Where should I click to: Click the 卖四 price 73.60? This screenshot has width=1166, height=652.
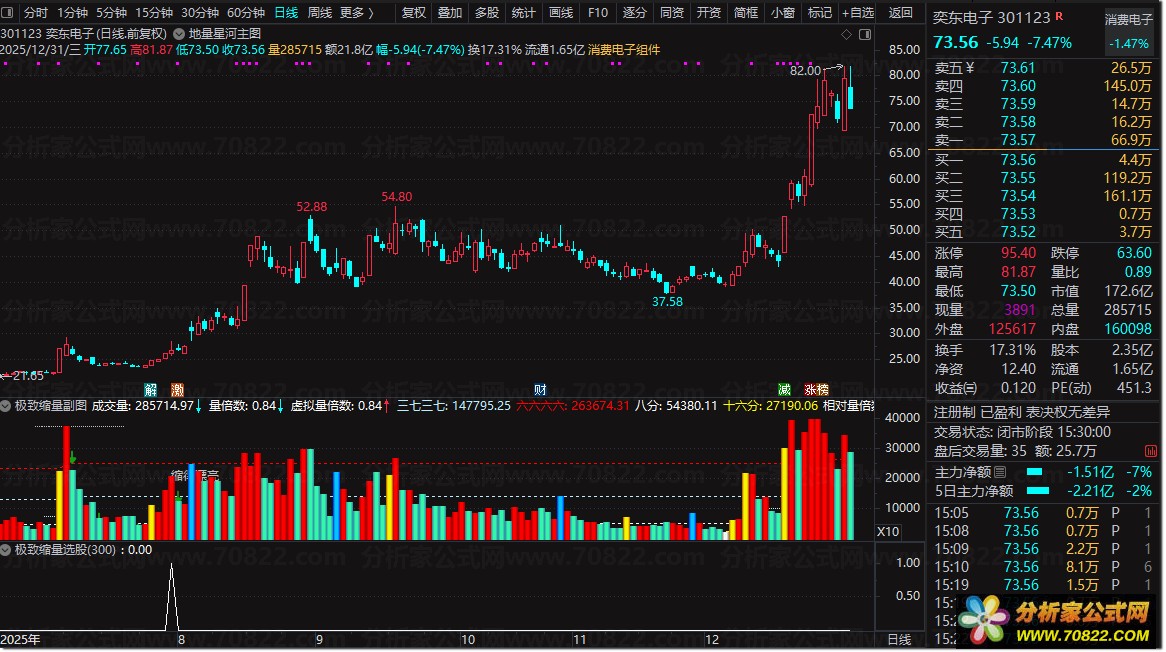pyautogui.click(x=1018, y=86)
